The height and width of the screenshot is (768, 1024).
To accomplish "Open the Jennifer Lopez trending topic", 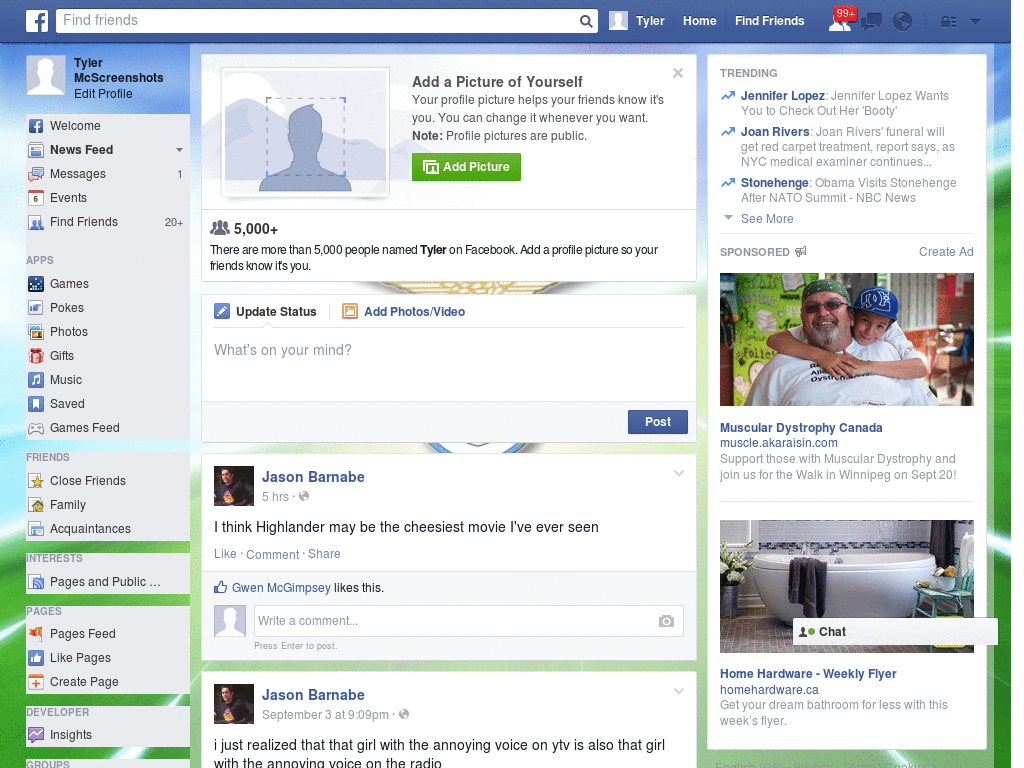I will pos(782,96).
